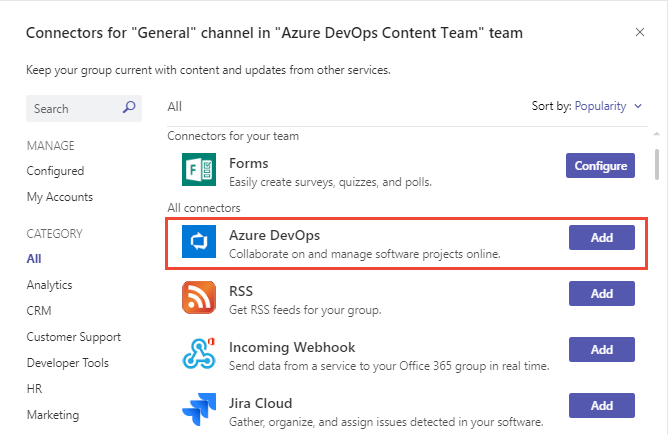Click the RSS feed icon
Image resolution: width=669 pixels, height=435 pixels.
click(x=199, y=297)
